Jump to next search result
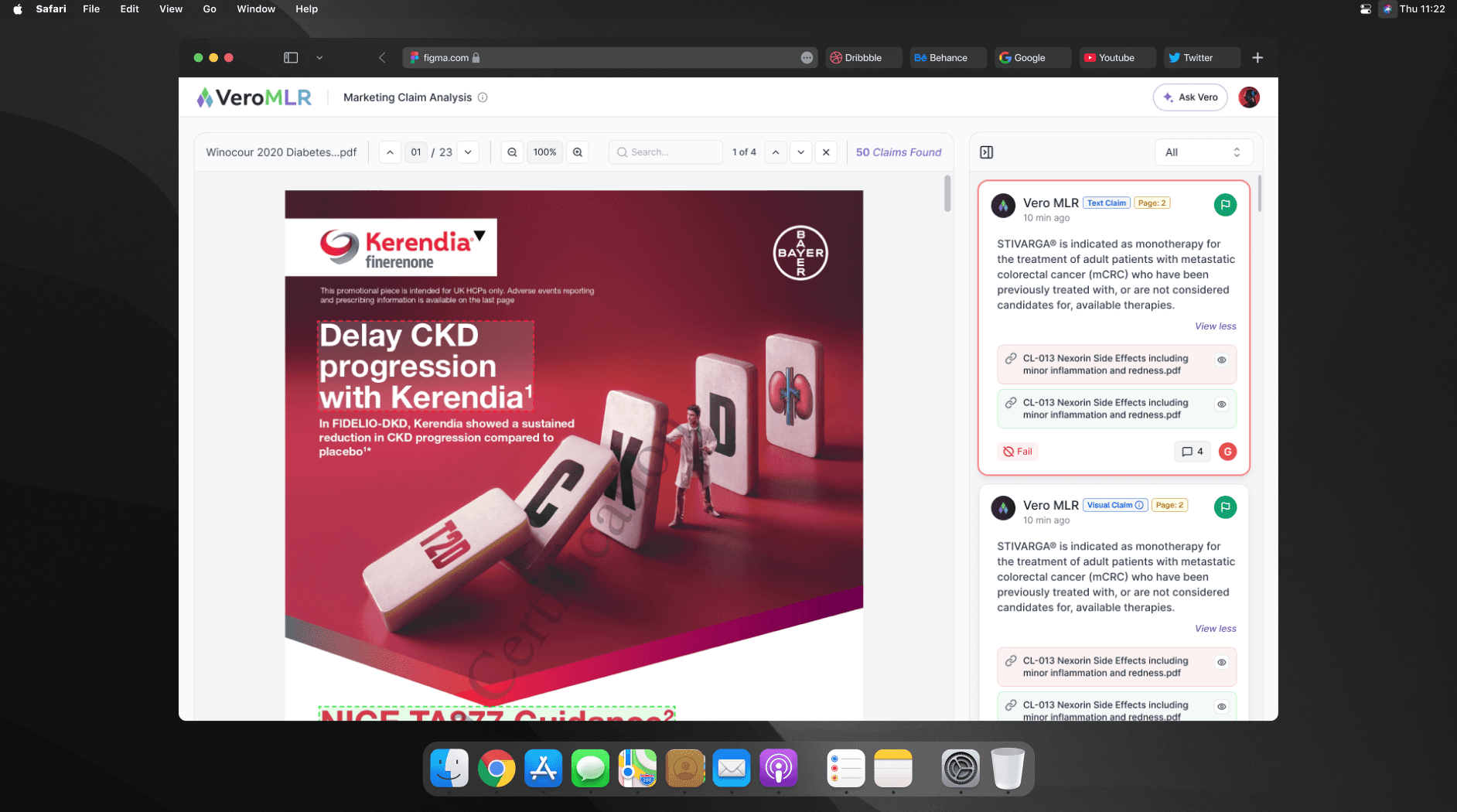 point(801,152)
